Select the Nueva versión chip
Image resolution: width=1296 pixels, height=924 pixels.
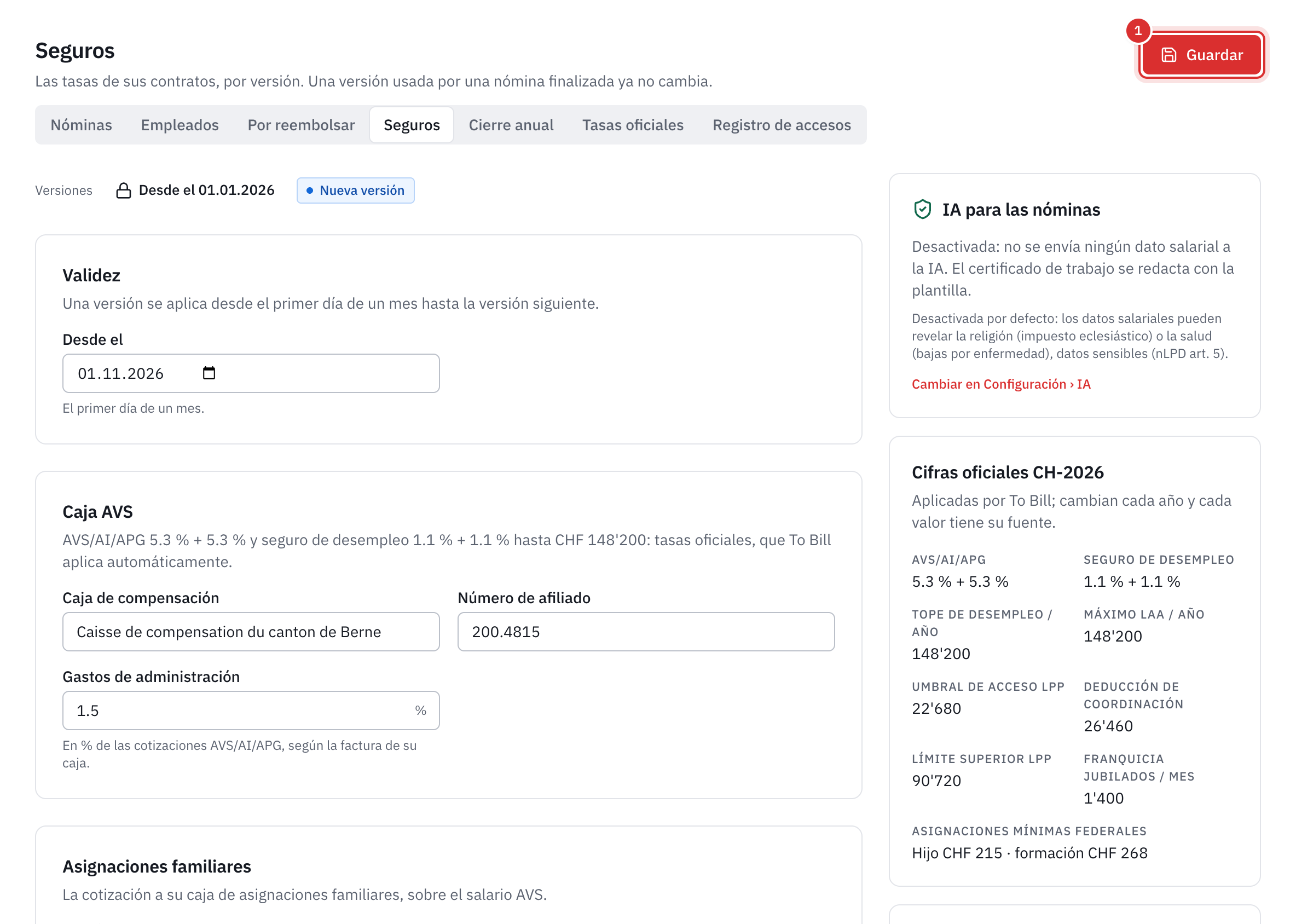(x=356, y=190)
